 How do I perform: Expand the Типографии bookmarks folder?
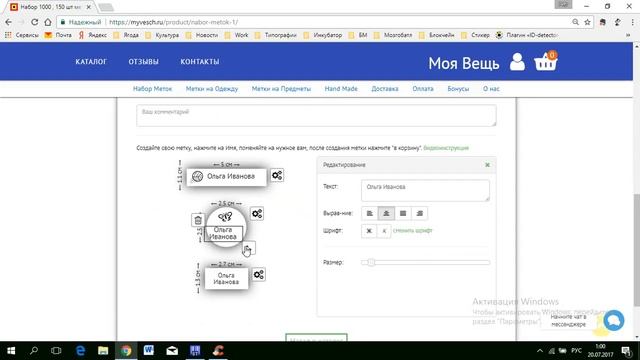click(x=276, y=35)
